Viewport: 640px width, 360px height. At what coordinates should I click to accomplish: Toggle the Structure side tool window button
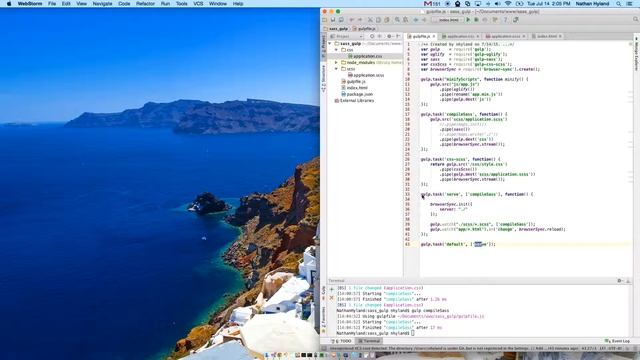pos(324,78)
